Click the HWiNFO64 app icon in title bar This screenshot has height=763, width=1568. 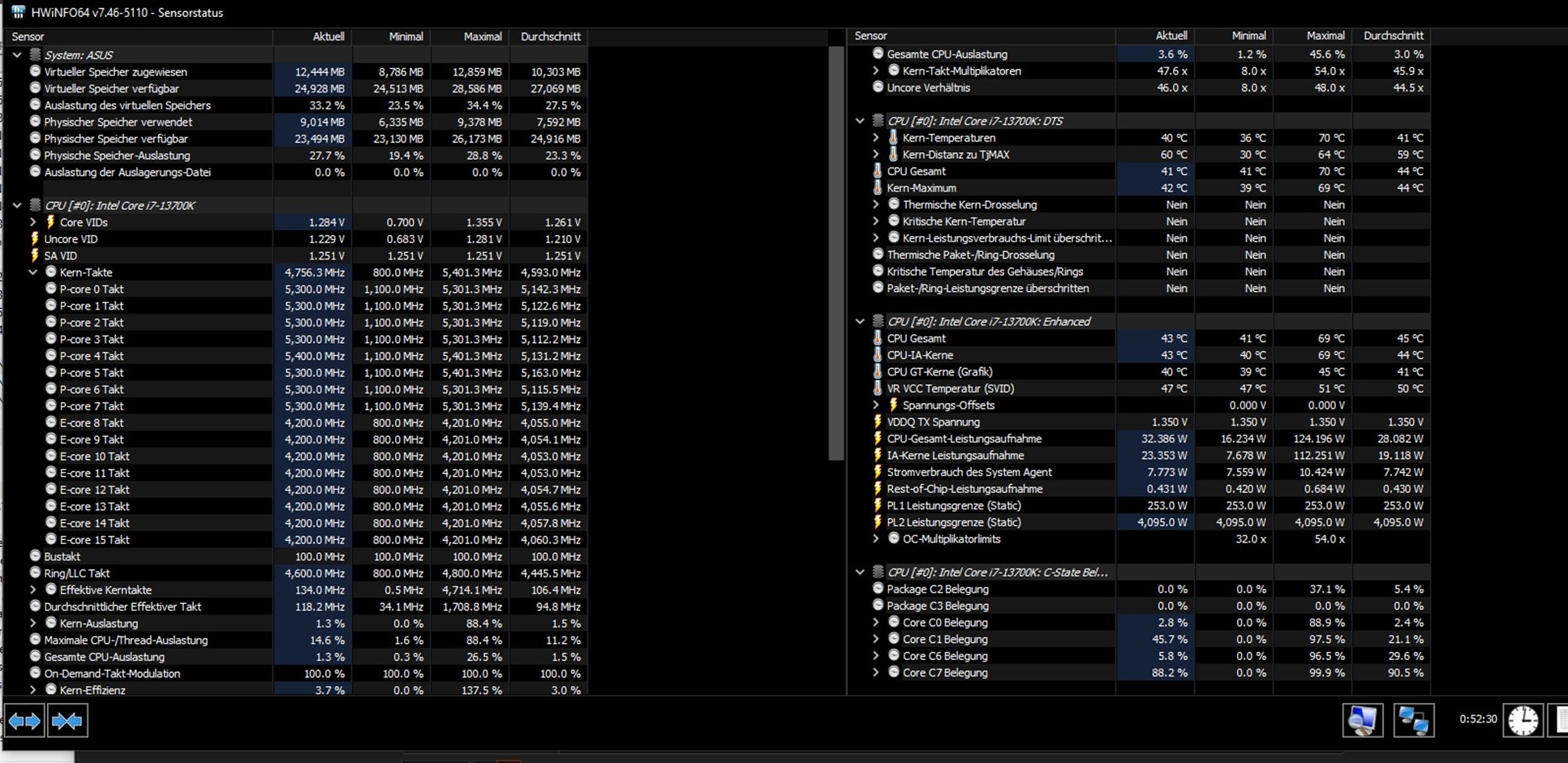[18, 12]
